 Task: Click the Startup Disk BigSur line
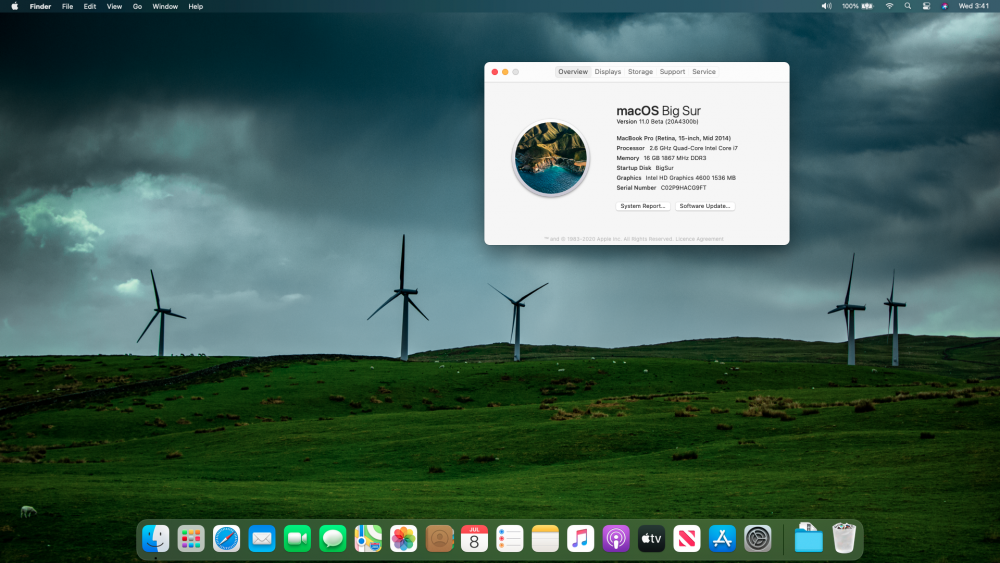click(x=645, y=168)
